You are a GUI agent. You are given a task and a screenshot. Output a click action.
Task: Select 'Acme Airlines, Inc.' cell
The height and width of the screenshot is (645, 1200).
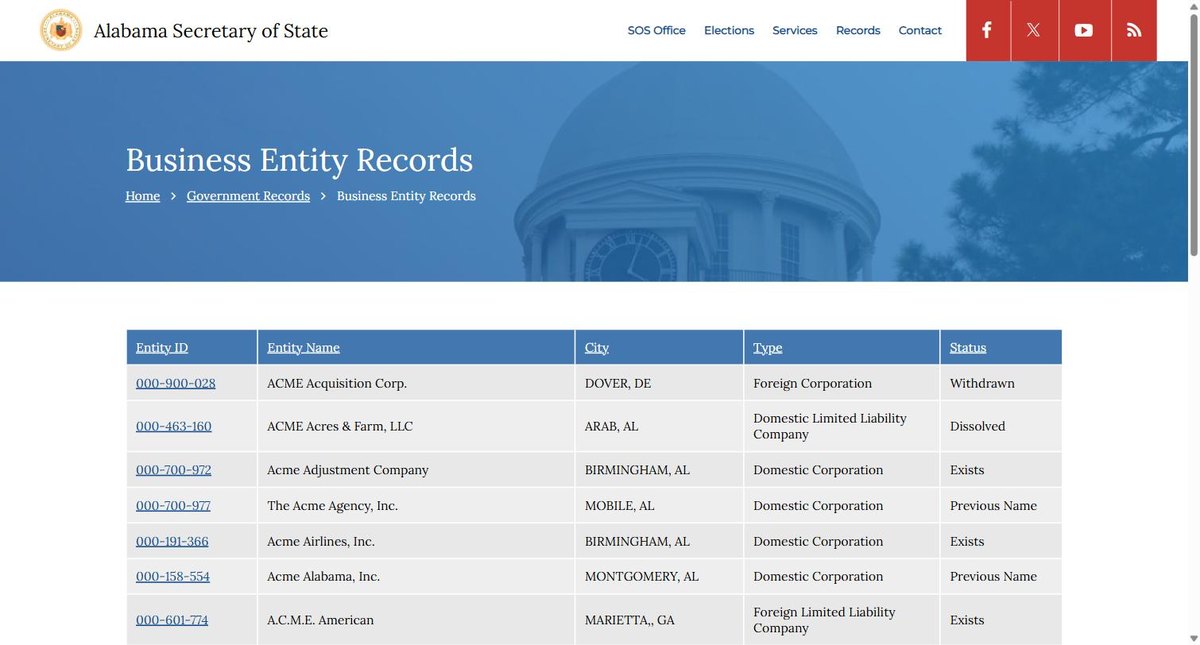pos(416,541)
